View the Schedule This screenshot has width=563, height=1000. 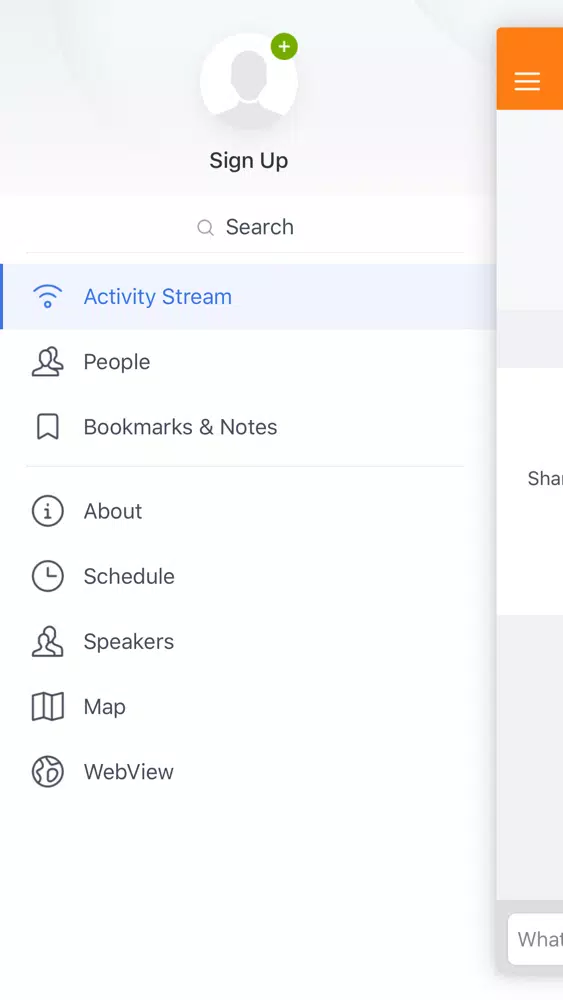tap(248, 576)
